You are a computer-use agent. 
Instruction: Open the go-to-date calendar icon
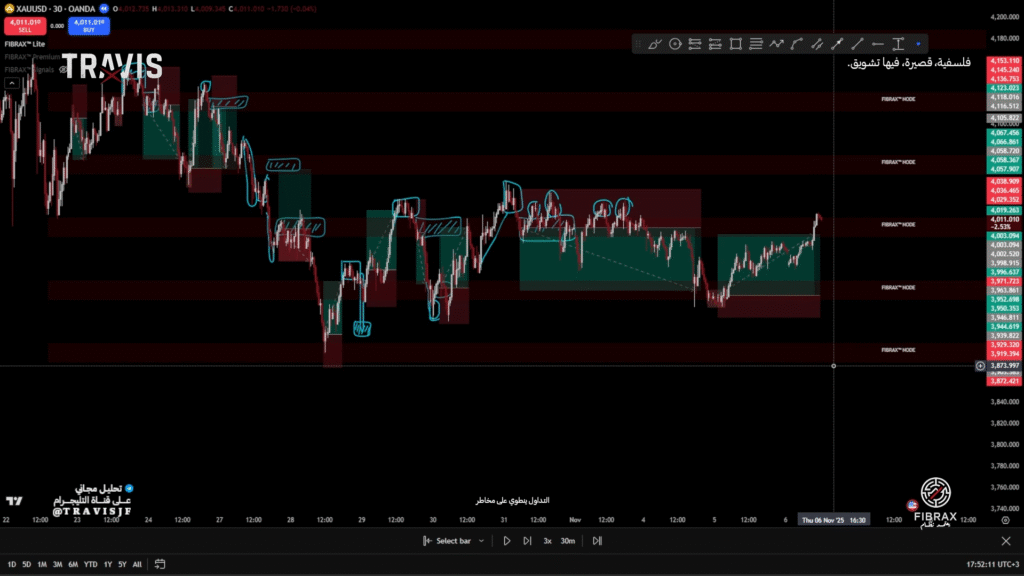[x=160, y=564]
